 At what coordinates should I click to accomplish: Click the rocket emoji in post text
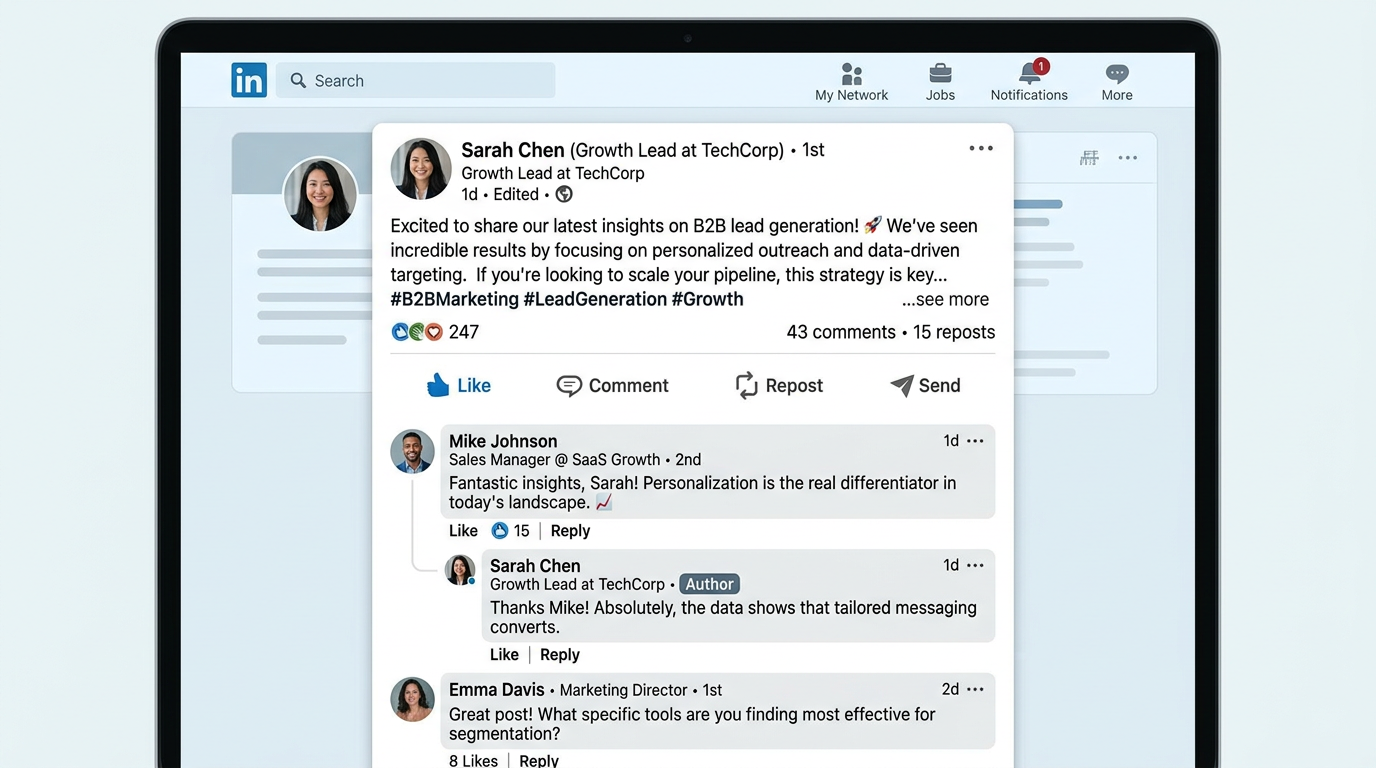coord(873,226)
